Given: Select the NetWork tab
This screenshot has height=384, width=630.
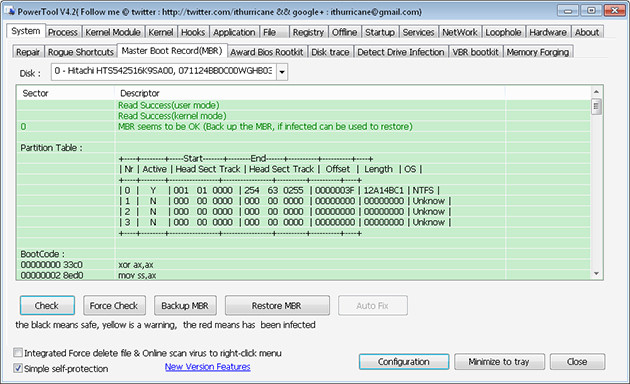Looking at the screenshot, I should pyautogui.click(x=460, y=32).
